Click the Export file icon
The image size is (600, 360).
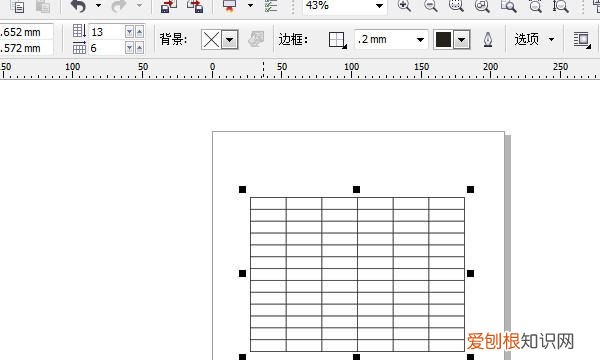195,6
